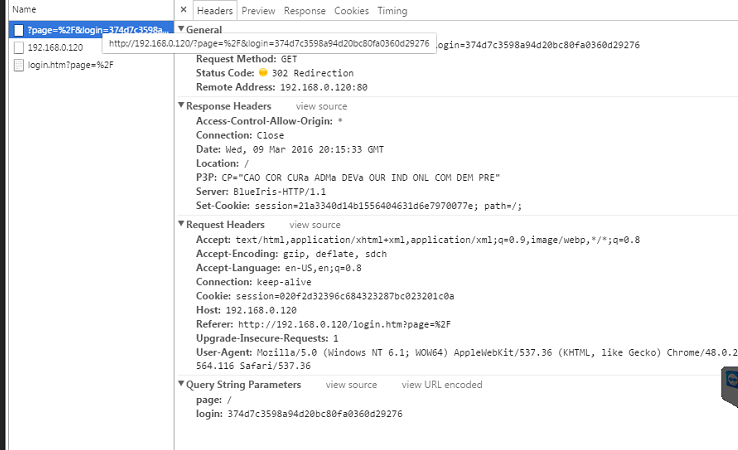Close the request details pane
The height and width of the screenshot is (450, 738).
(x=182, y=11)
